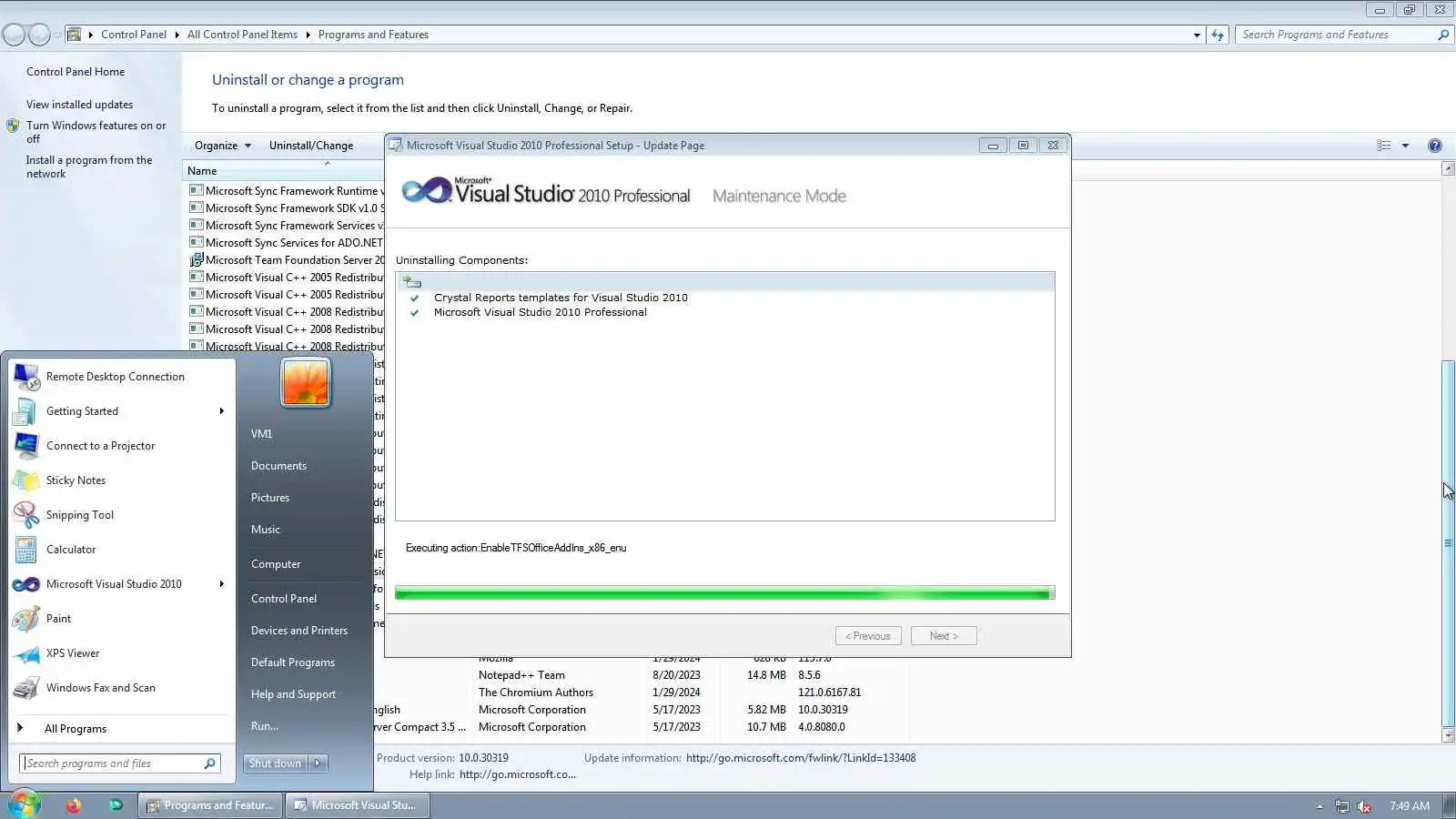Select the Notepad++ Team publisher row
The width and height of the screenshot is (1456, 819).
click(x=521, y=675)
